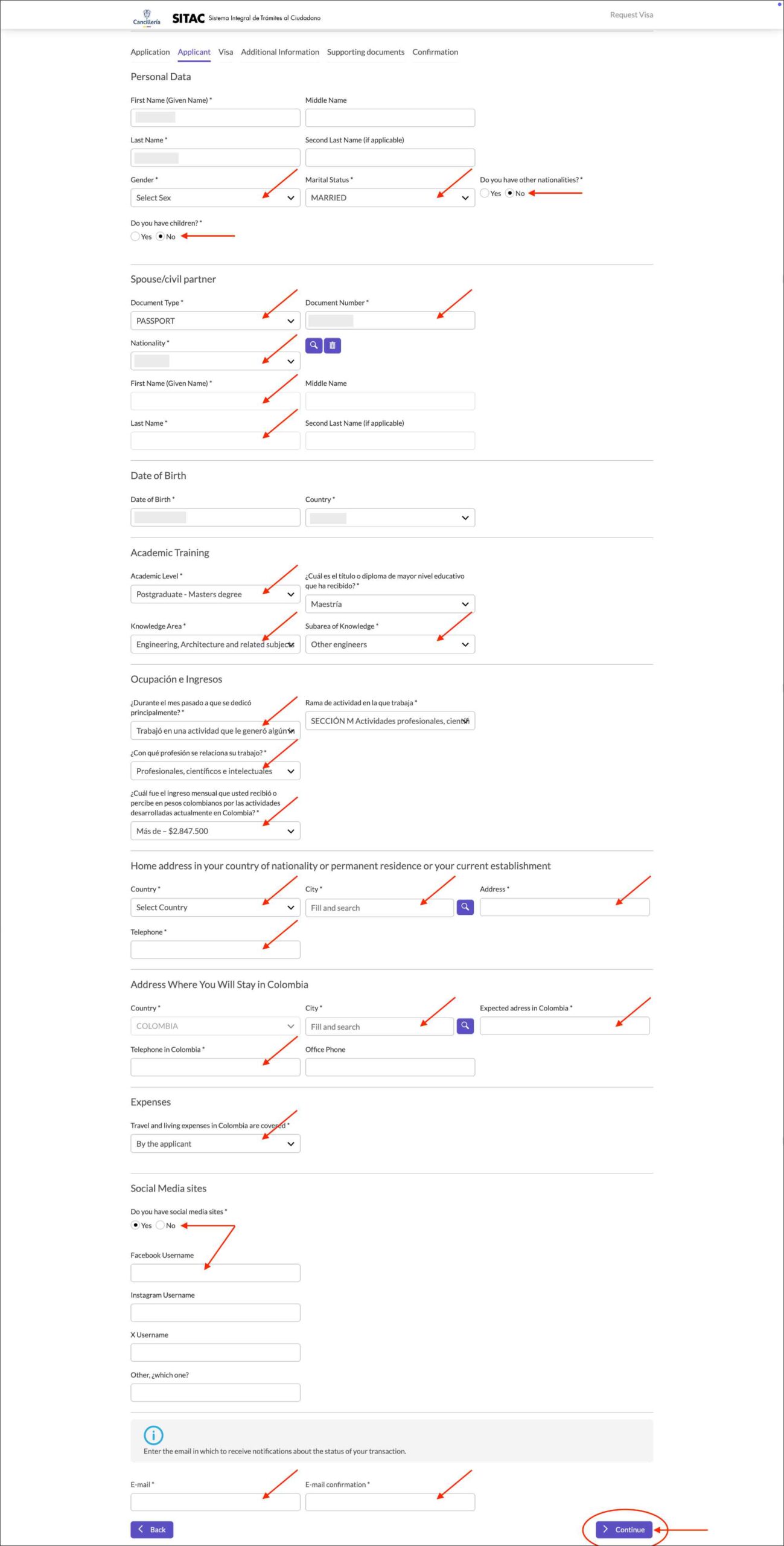Open the Academic Level dropdown
This screenshot has width=784, height=1546.
(215, 594)
